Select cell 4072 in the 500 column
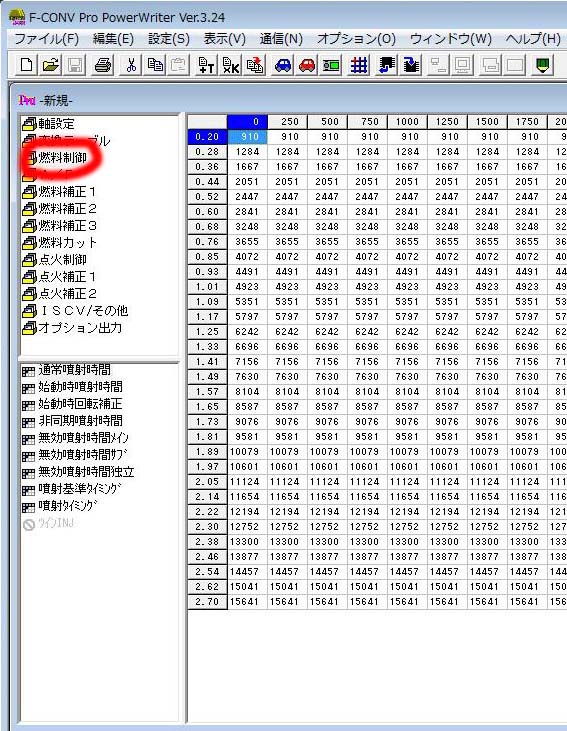This screenshot has width=567, height=731. pos(327,257)
